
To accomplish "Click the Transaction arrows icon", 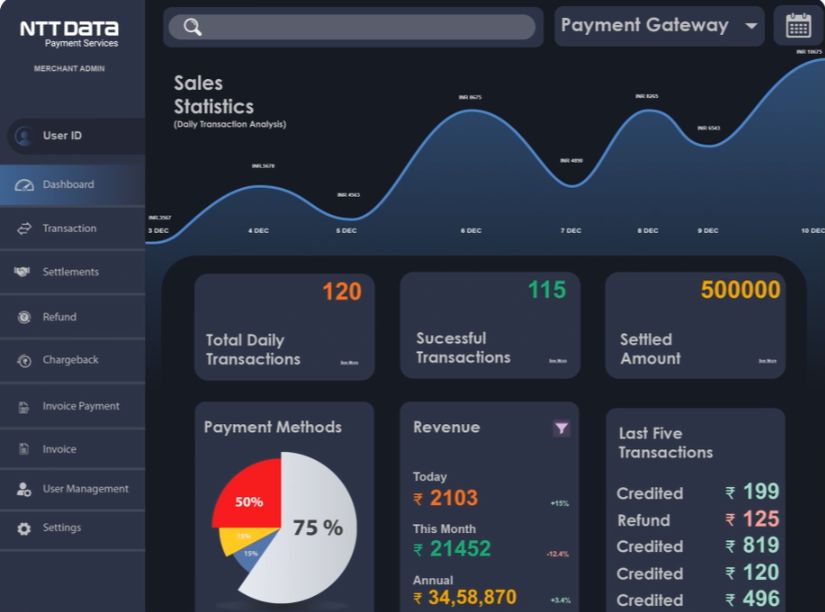I will click(x=24, y=228).
